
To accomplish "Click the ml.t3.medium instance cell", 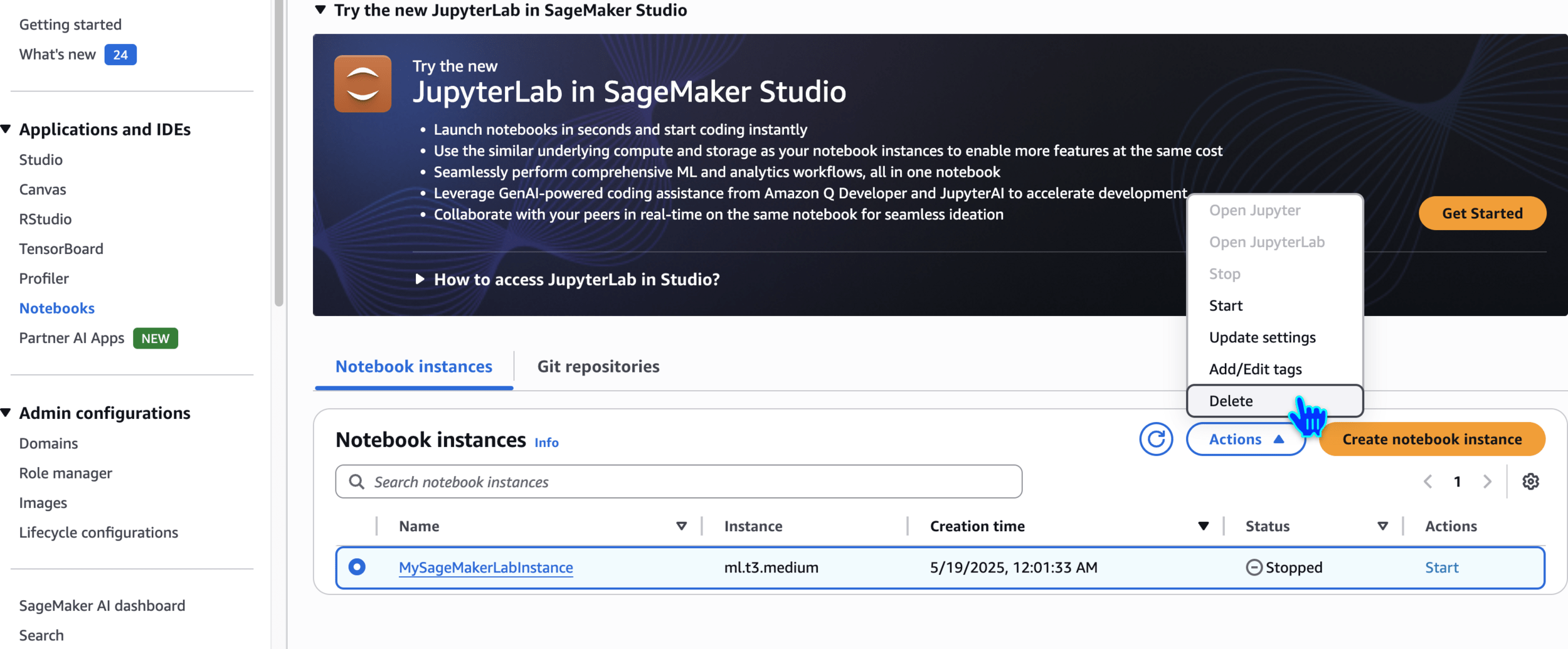I will (771, 567).
